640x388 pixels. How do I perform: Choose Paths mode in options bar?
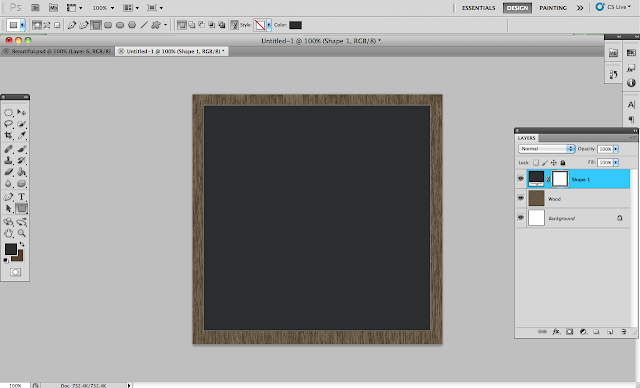(47, 25)
